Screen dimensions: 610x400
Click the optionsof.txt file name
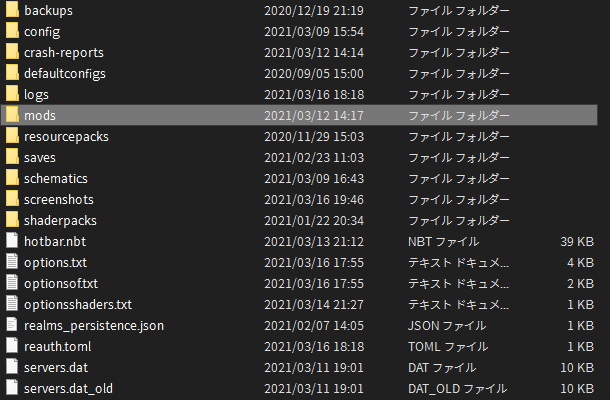(61, 283)
